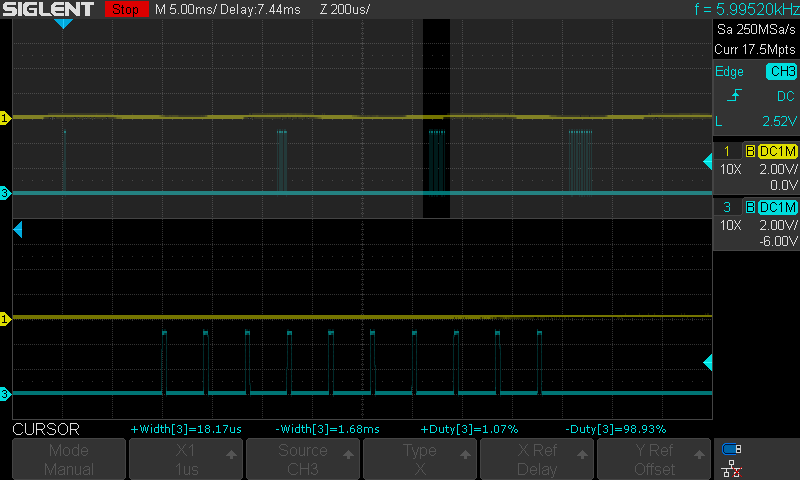800x480 pixels.
Task: Click the -Width[3]=1.68ms measurement
Action: point(328,429)
